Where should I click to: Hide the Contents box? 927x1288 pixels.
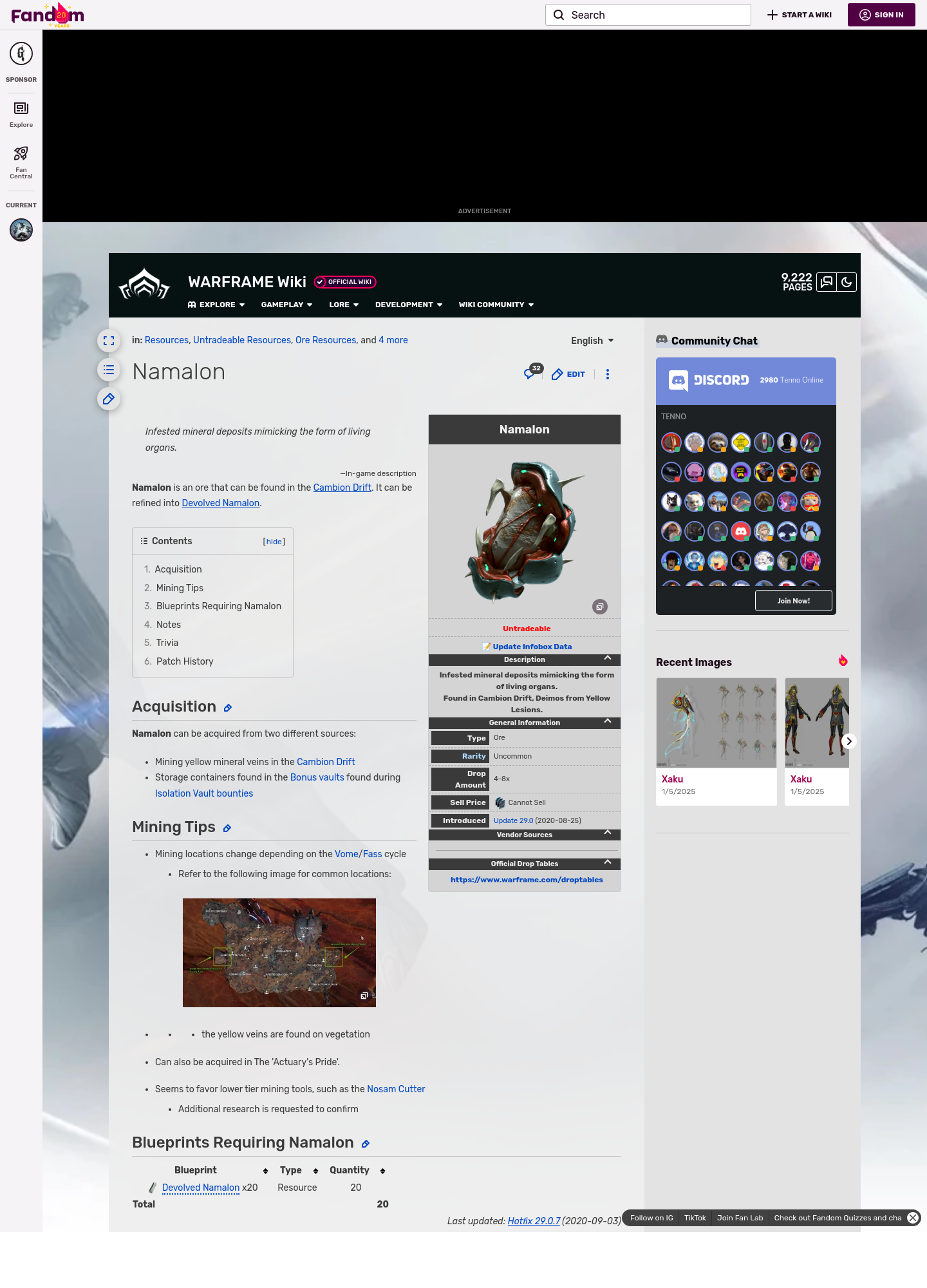[274, 542]
